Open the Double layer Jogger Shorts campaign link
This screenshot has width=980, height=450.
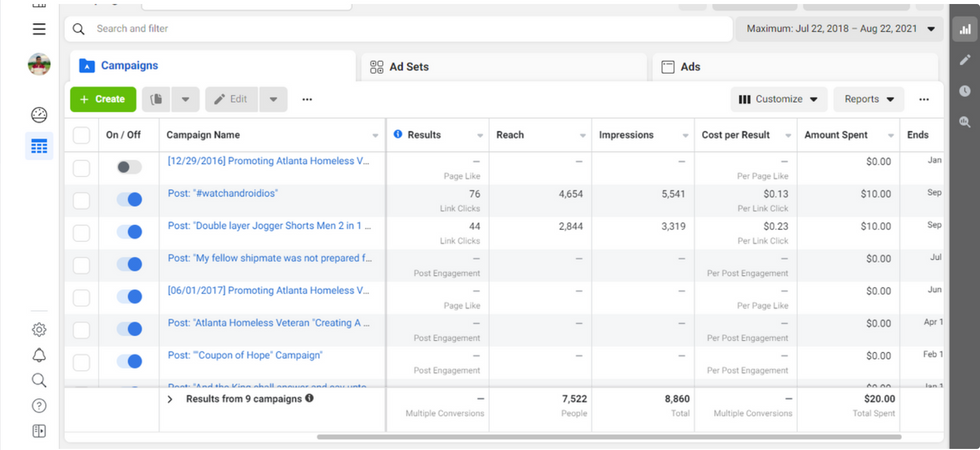pyautogui.click(x=269, y=226)
